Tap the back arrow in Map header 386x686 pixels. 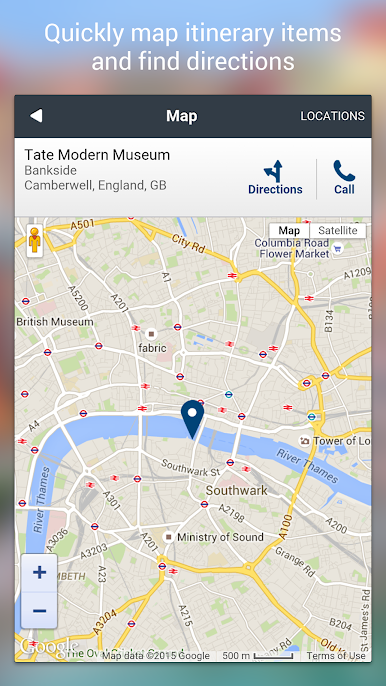click(x=36, y=116)
